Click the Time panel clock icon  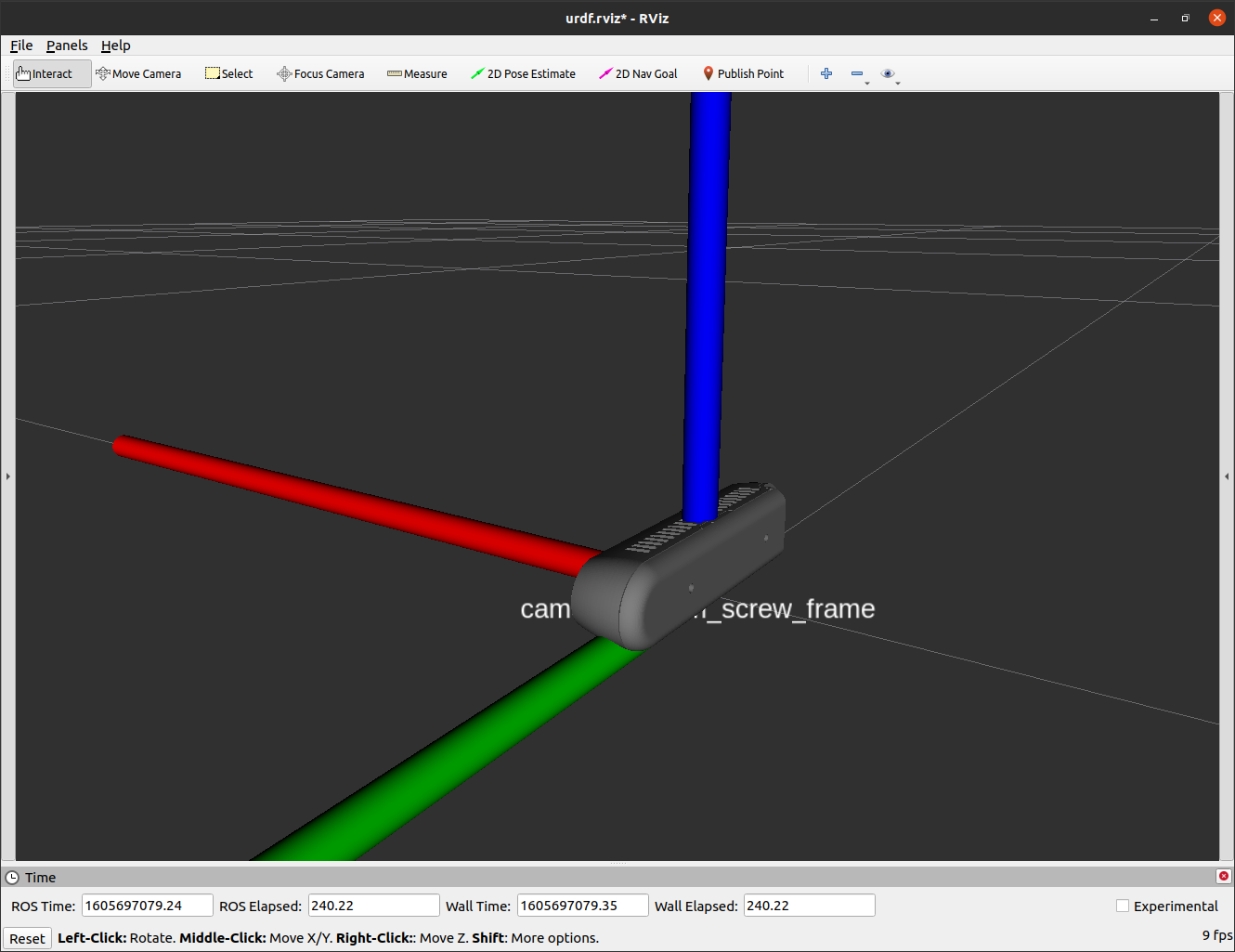[12, 877]
